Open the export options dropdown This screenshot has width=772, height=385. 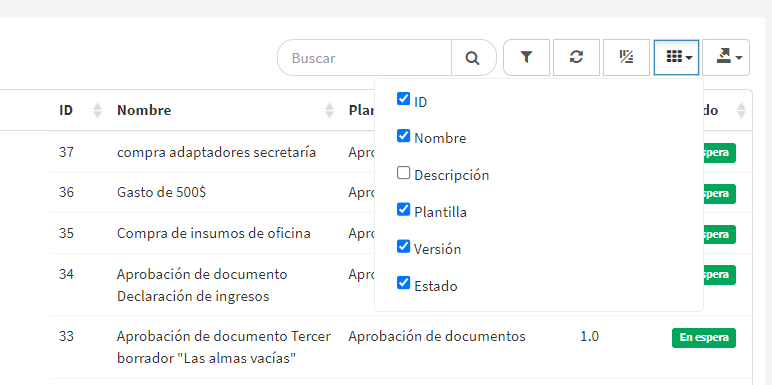tap(726, 58)
